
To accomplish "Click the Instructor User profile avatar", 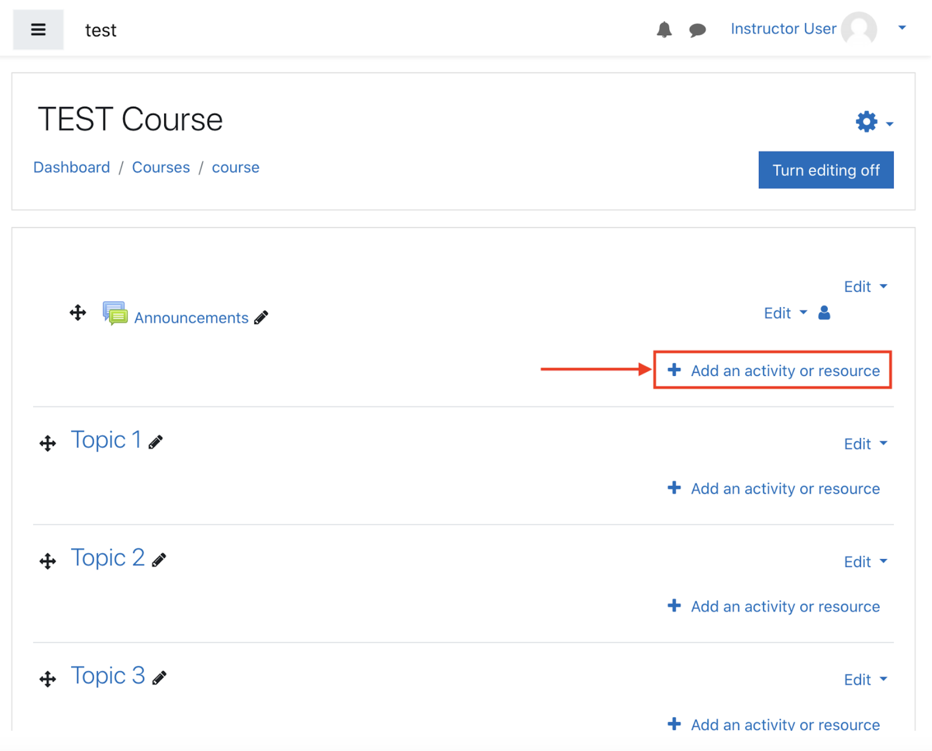I will (x=858, y=29).
